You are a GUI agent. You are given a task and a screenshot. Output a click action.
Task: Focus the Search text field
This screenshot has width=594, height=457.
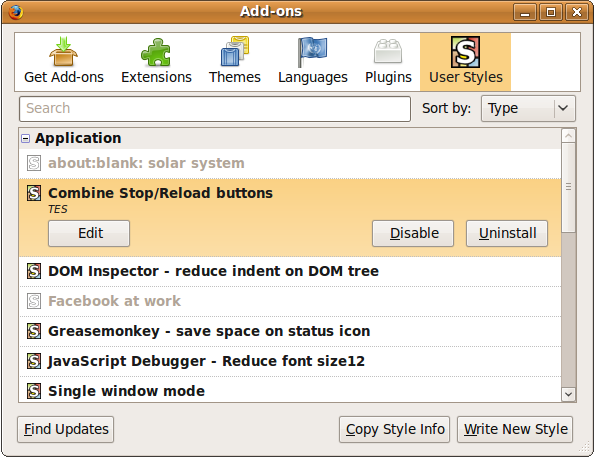pos(215,109)
